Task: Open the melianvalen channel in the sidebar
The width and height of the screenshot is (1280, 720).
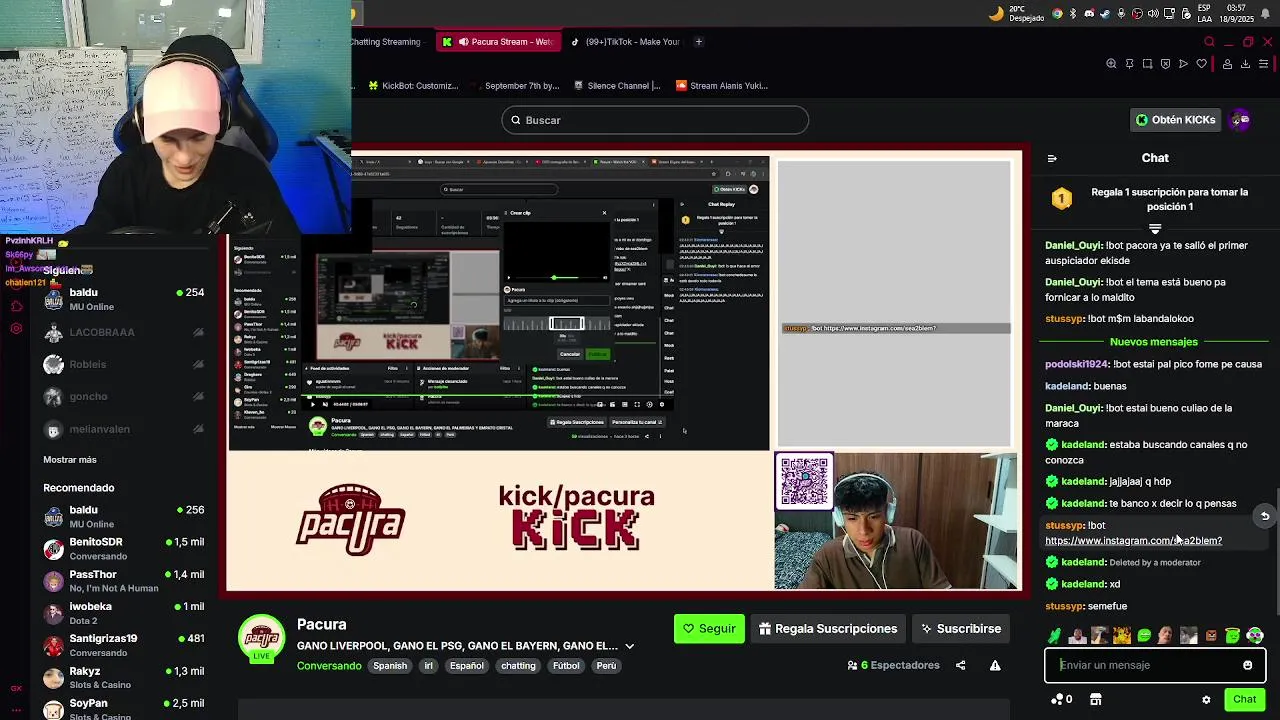Action: [124, 429]
